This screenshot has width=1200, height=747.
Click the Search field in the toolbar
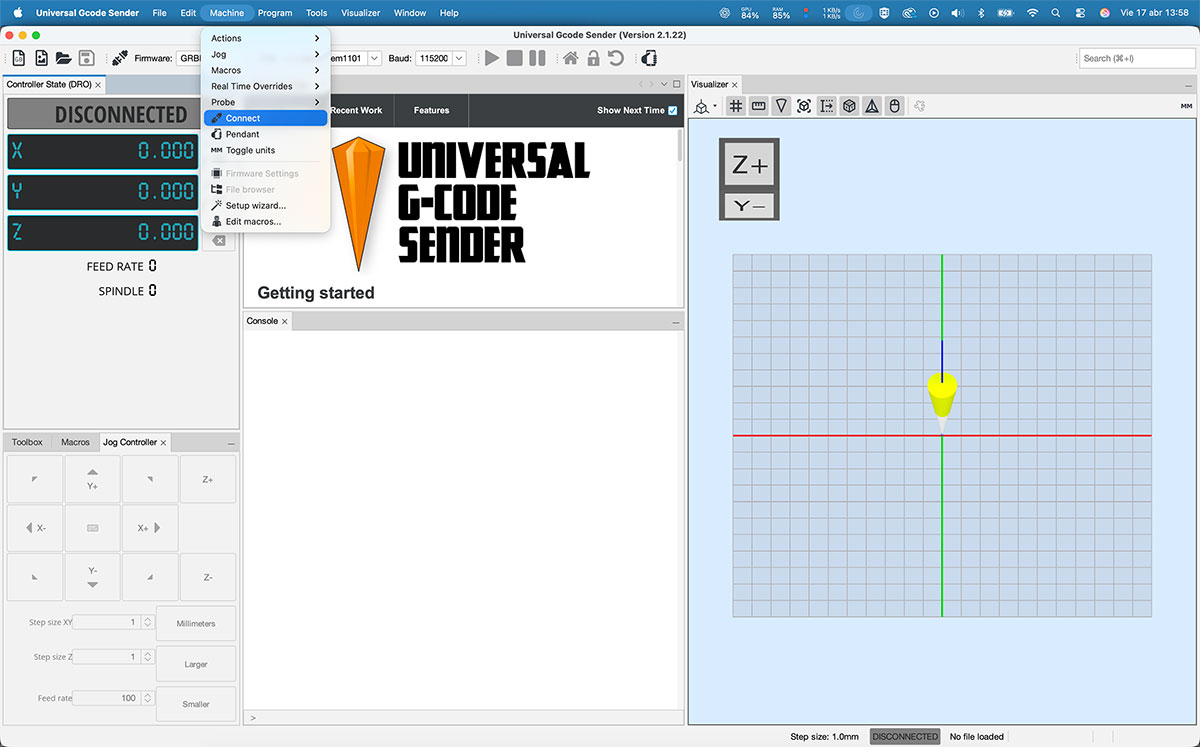[x=1138, y=58]
